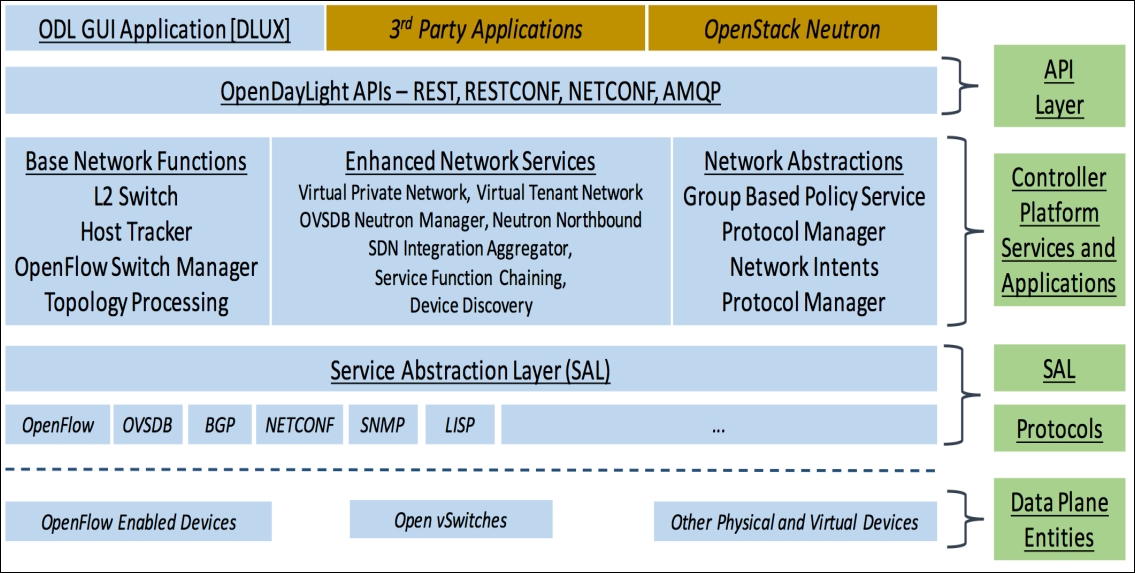Select the 3rd Party Applications block
The height and width of the screenshot is (573, 1135).
pyautogui.click(x=485, y=28)
